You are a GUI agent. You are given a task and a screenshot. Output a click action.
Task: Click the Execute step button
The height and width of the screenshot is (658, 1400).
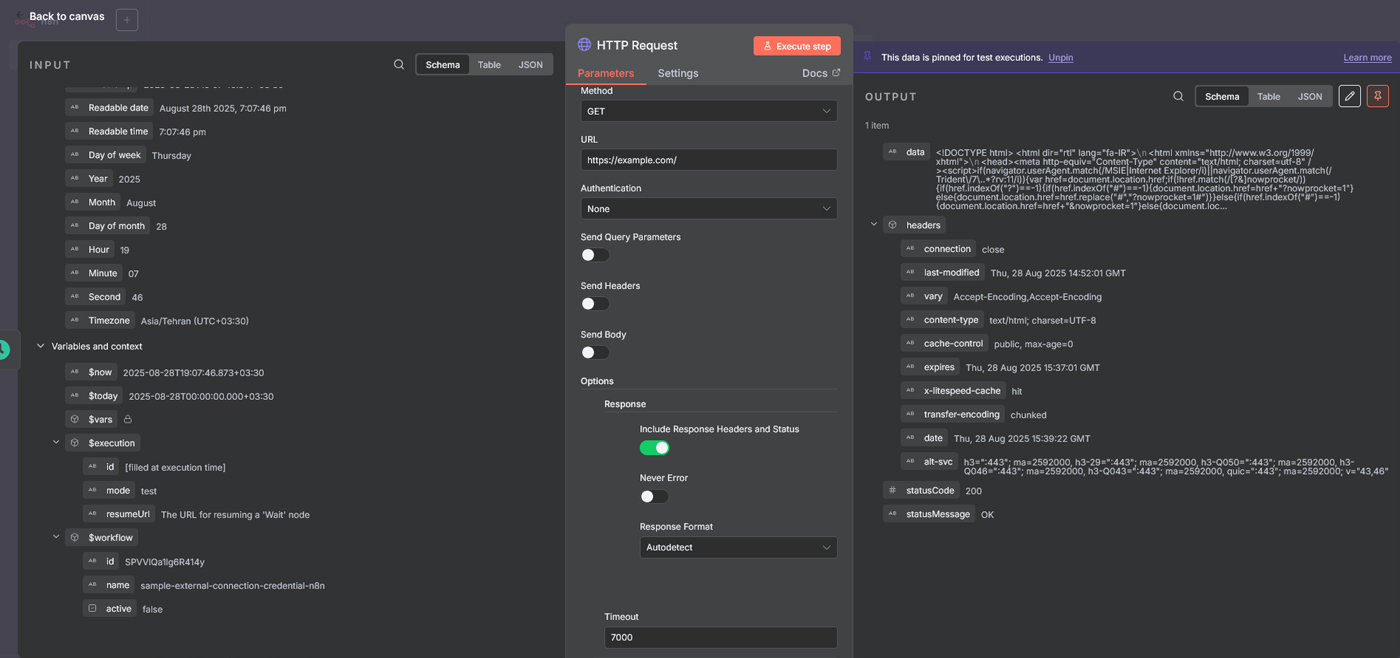pyautogui.click(x=796, y=46)
